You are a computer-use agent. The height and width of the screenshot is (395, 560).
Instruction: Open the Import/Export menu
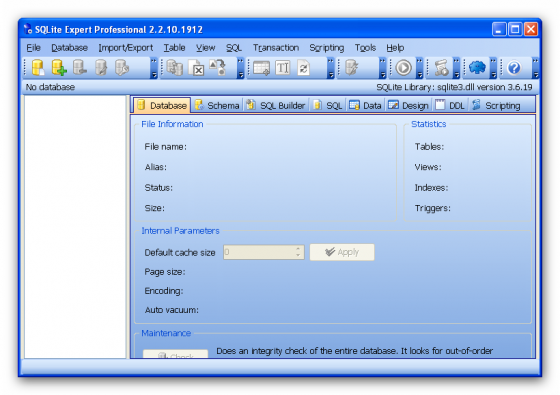[x=125, y=48]
